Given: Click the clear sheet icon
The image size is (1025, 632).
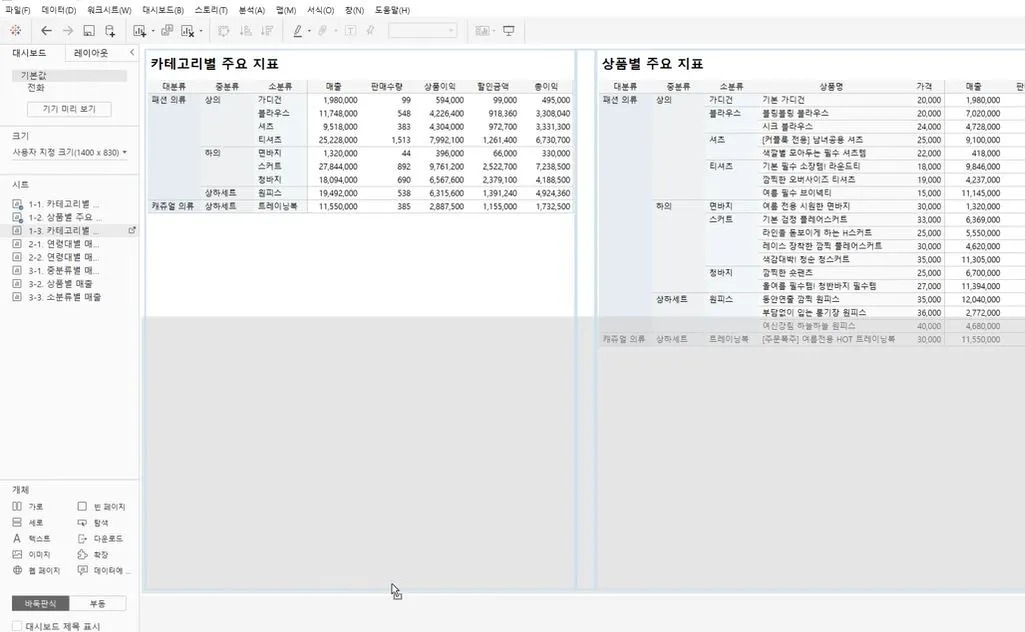Looking at the screenshot, I should point(188,31).
